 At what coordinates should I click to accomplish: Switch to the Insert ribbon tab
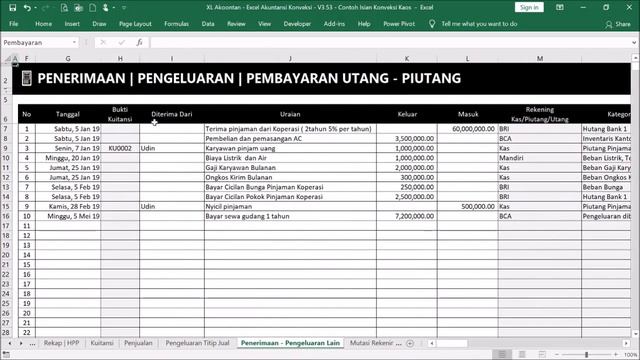click(72, 24)
